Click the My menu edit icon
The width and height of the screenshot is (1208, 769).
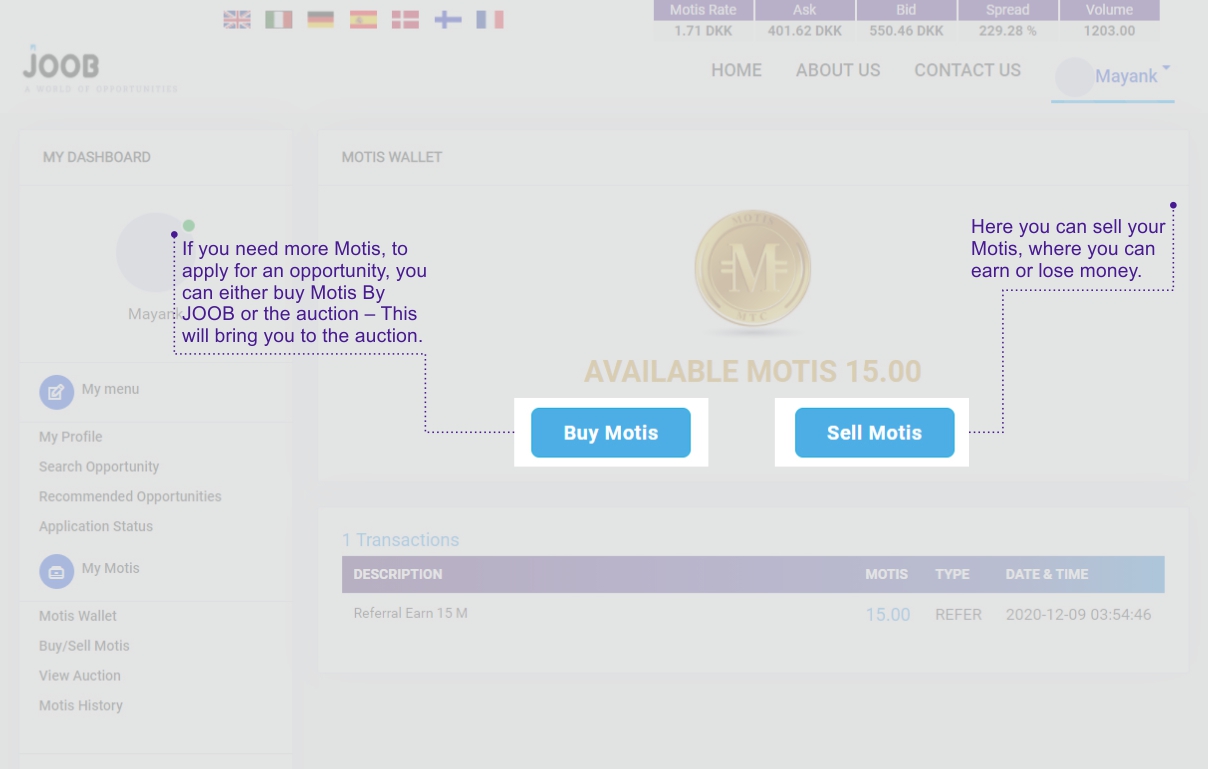56,392
